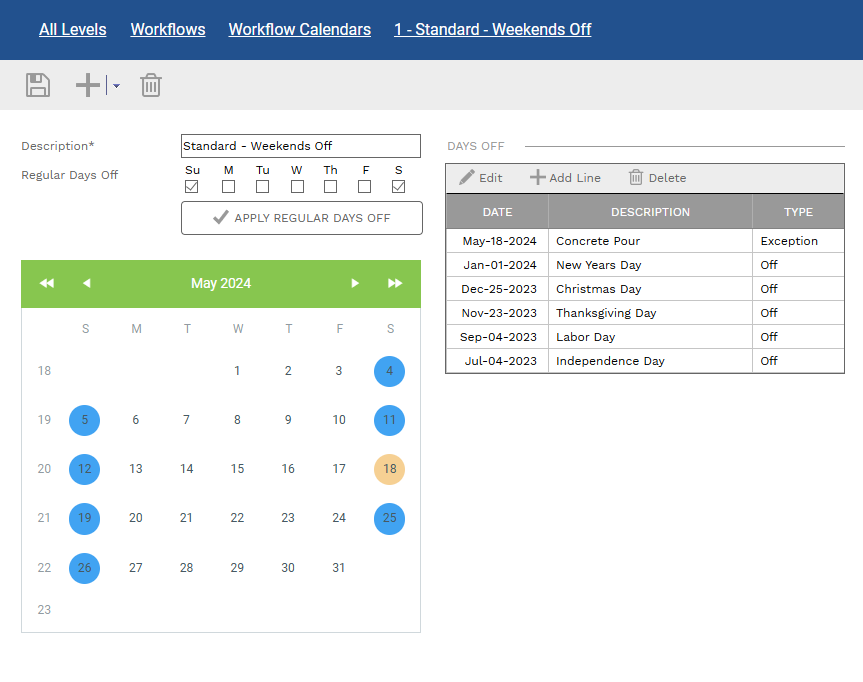
Task: Advance to next month in calendar
Action: [x=355, y=284]
